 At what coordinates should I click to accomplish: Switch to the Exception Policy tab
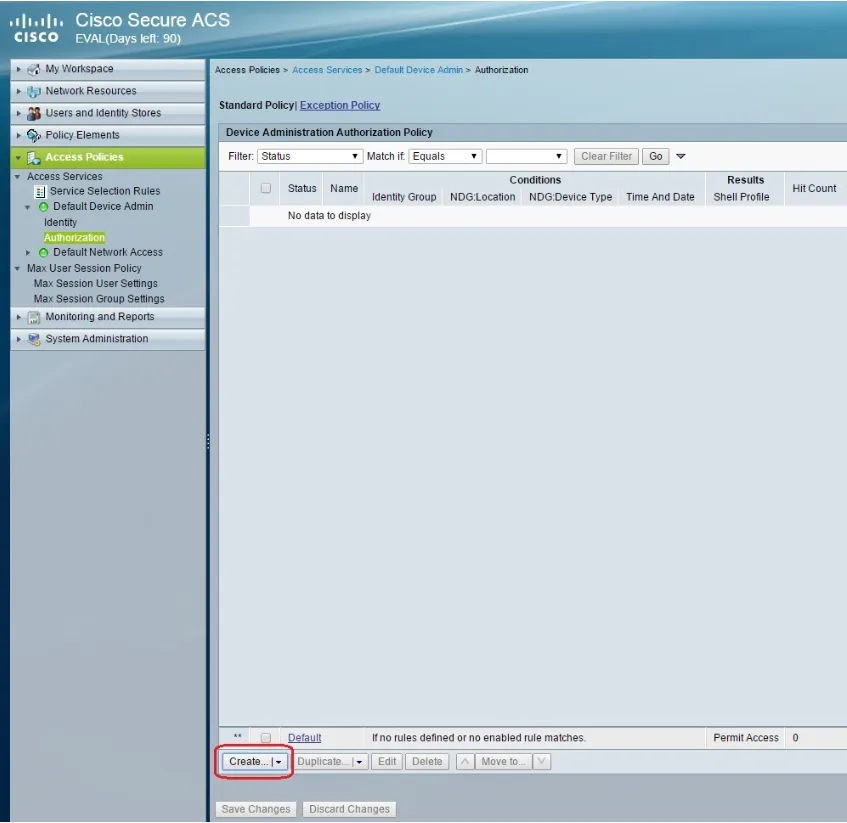point(340,105)
